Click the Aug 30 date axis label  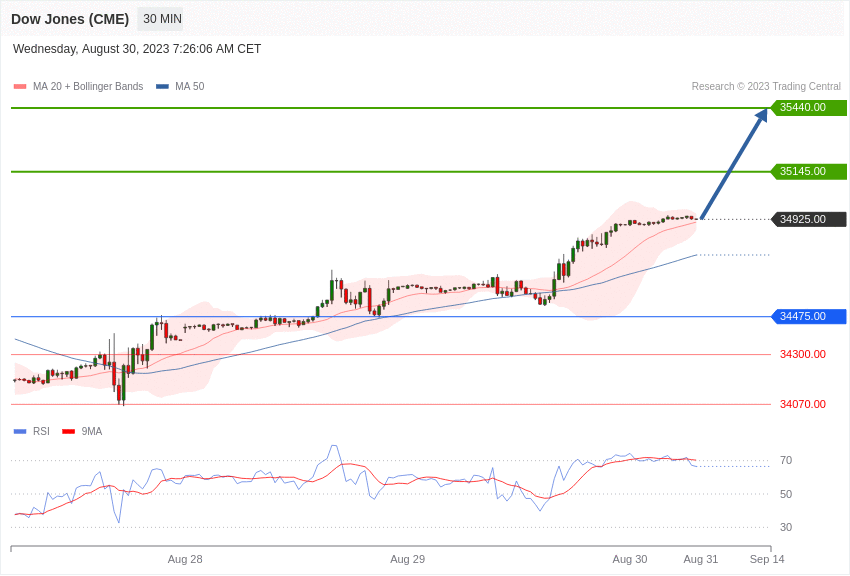[x=630, y=560]
